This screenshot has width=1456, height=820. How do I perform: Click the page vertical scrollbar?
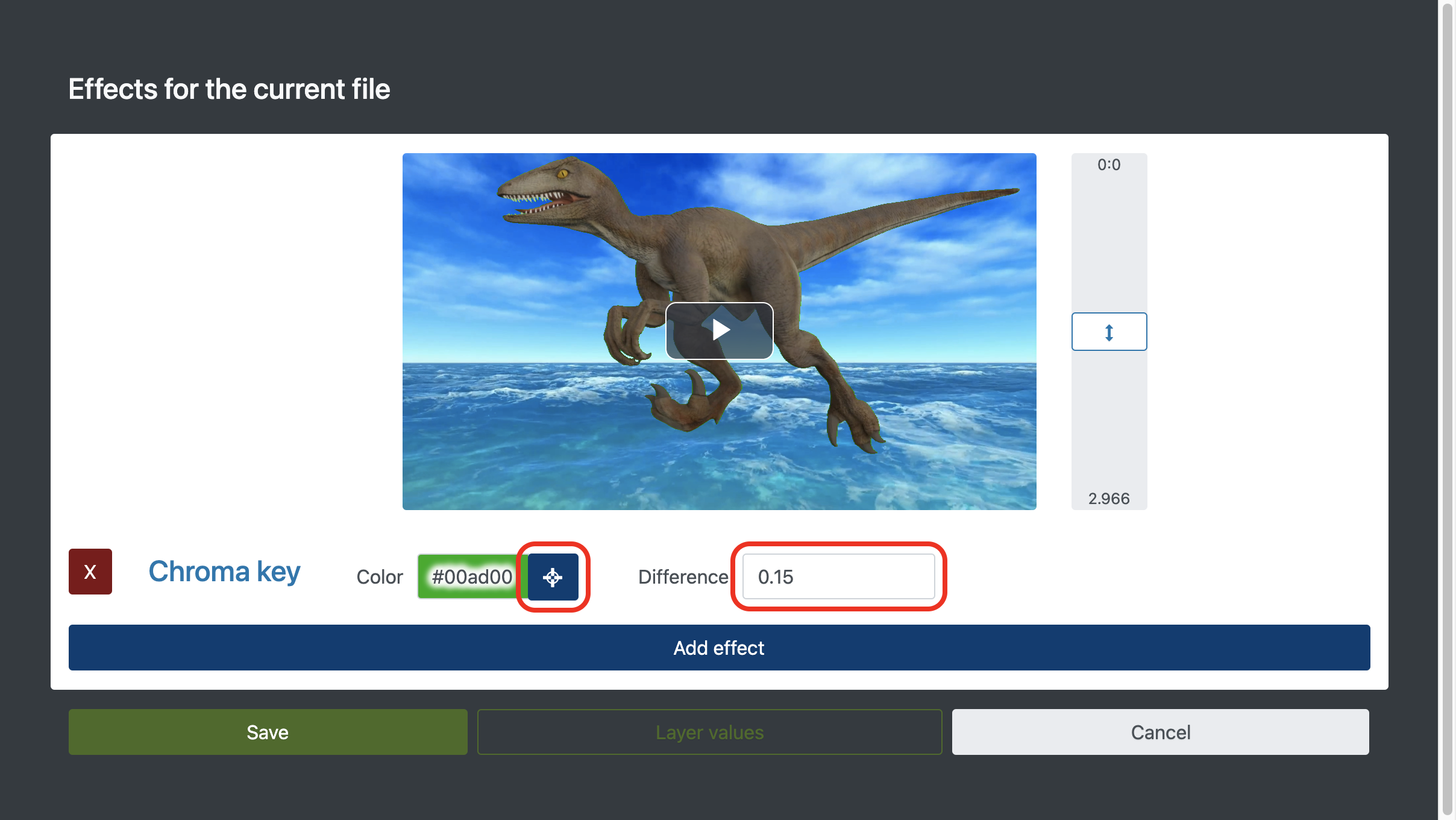tap(1448, 410)
